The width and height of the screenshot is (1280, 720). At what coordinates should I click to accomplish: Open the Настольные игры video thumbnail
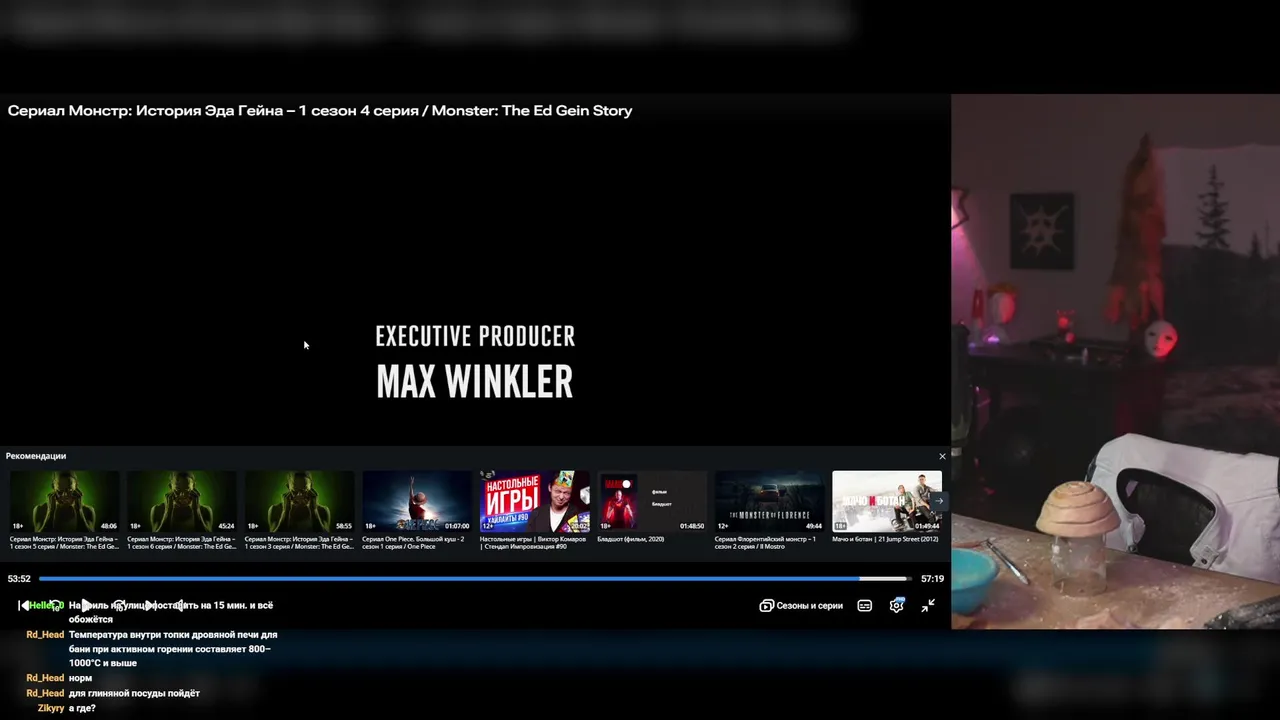coord(534,501)
